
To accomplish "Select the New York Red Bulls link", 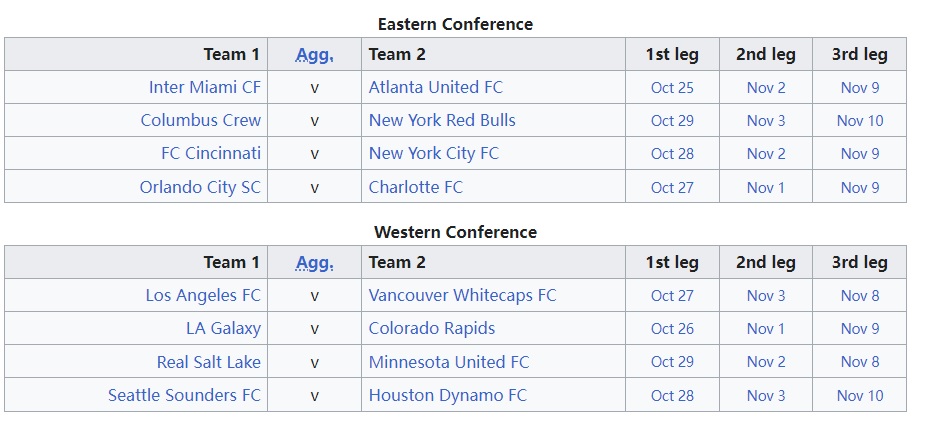I will pos(442,120).
